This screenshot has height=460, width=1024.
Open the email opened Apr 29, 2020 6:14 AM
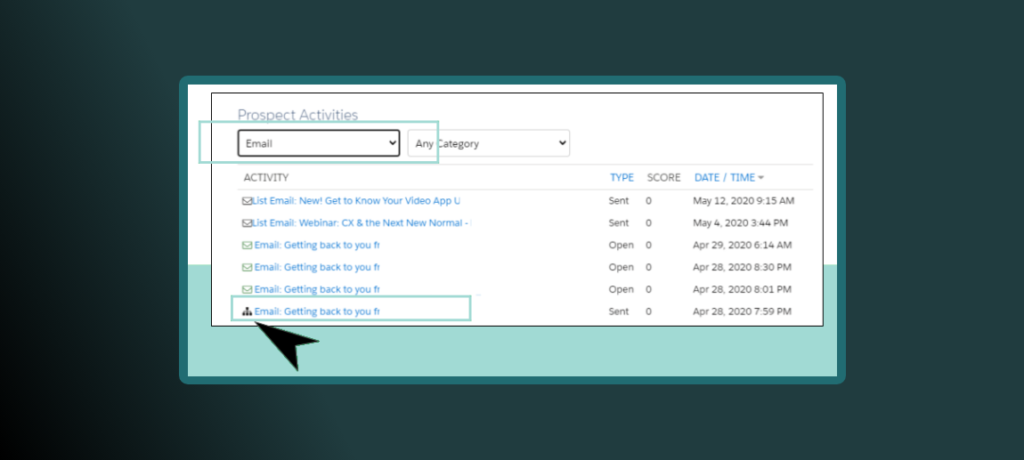[317, 245]
